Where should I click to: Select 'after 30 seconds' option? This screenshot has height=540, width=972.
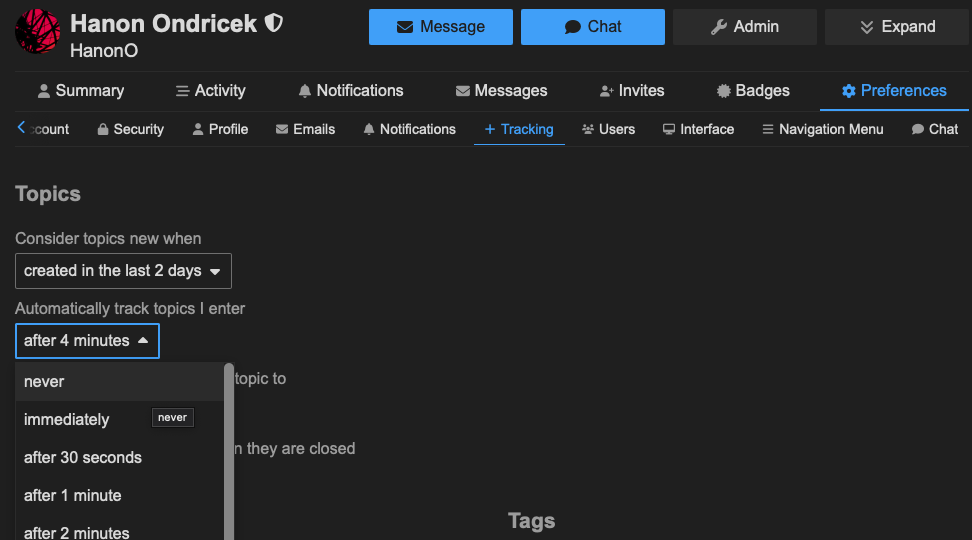[83, 458]
